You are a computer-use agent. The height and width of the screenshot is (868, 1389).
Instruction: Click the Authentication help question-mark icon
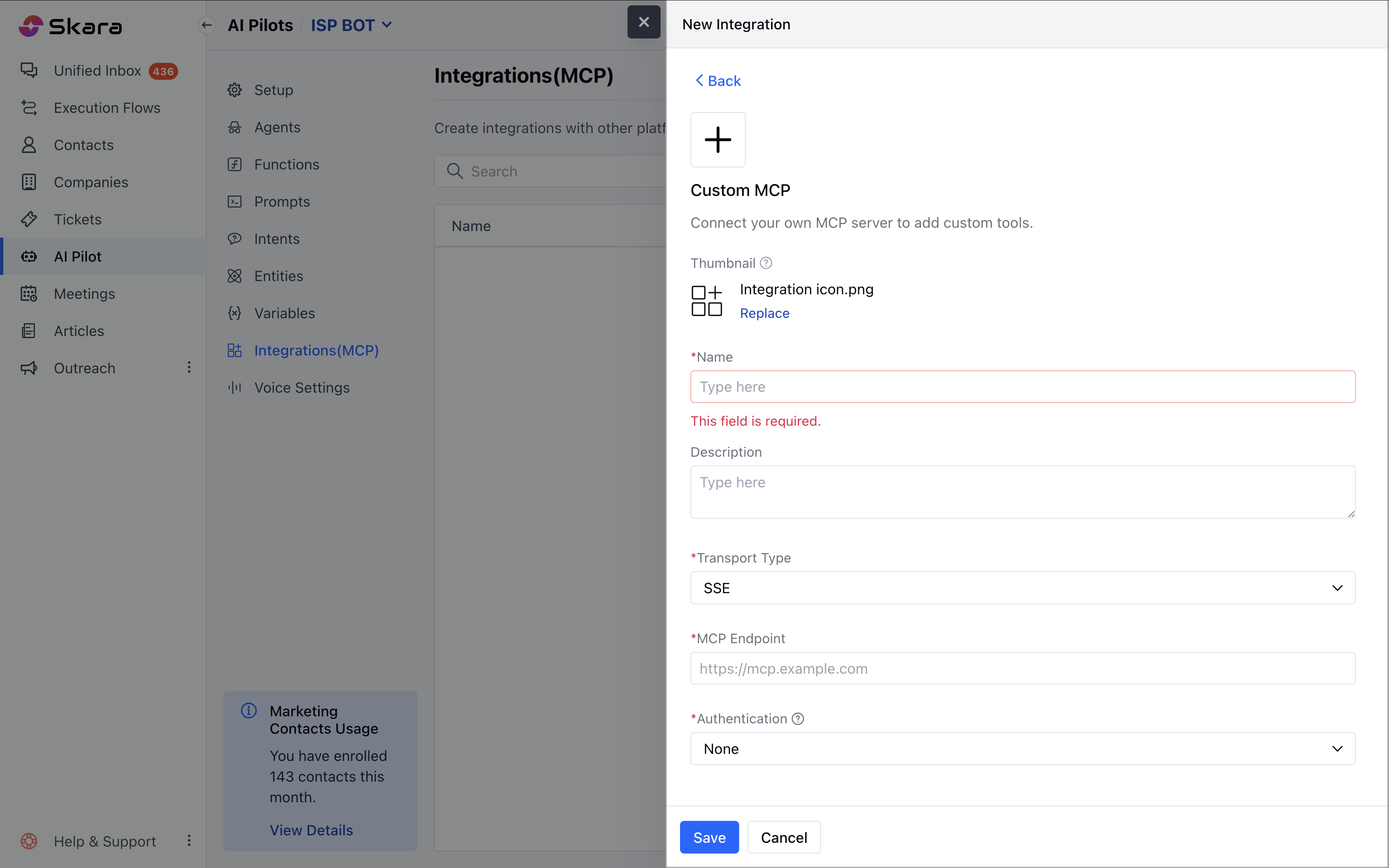tap(798, 719)
